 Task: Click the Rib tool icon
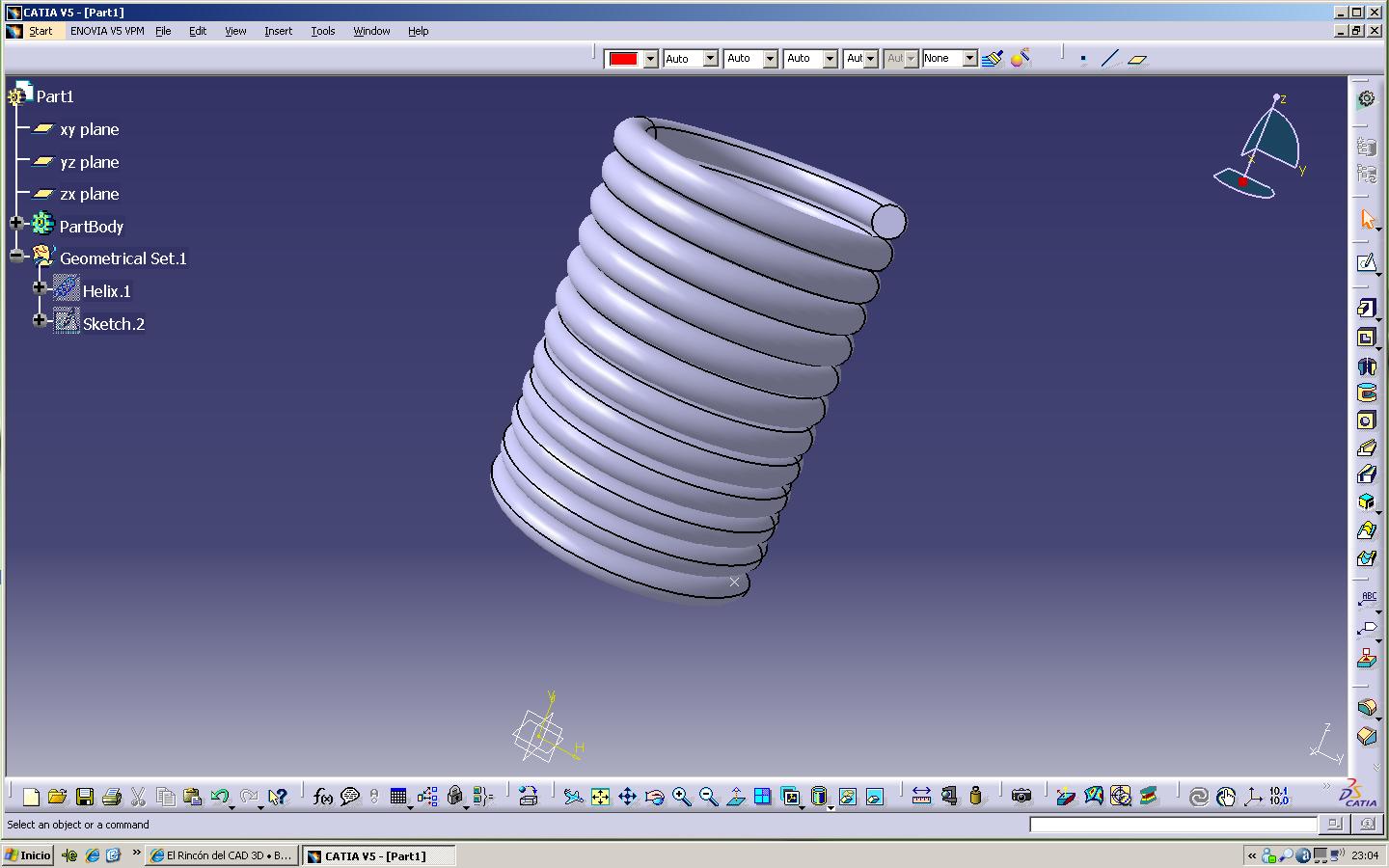(1367, 448)
